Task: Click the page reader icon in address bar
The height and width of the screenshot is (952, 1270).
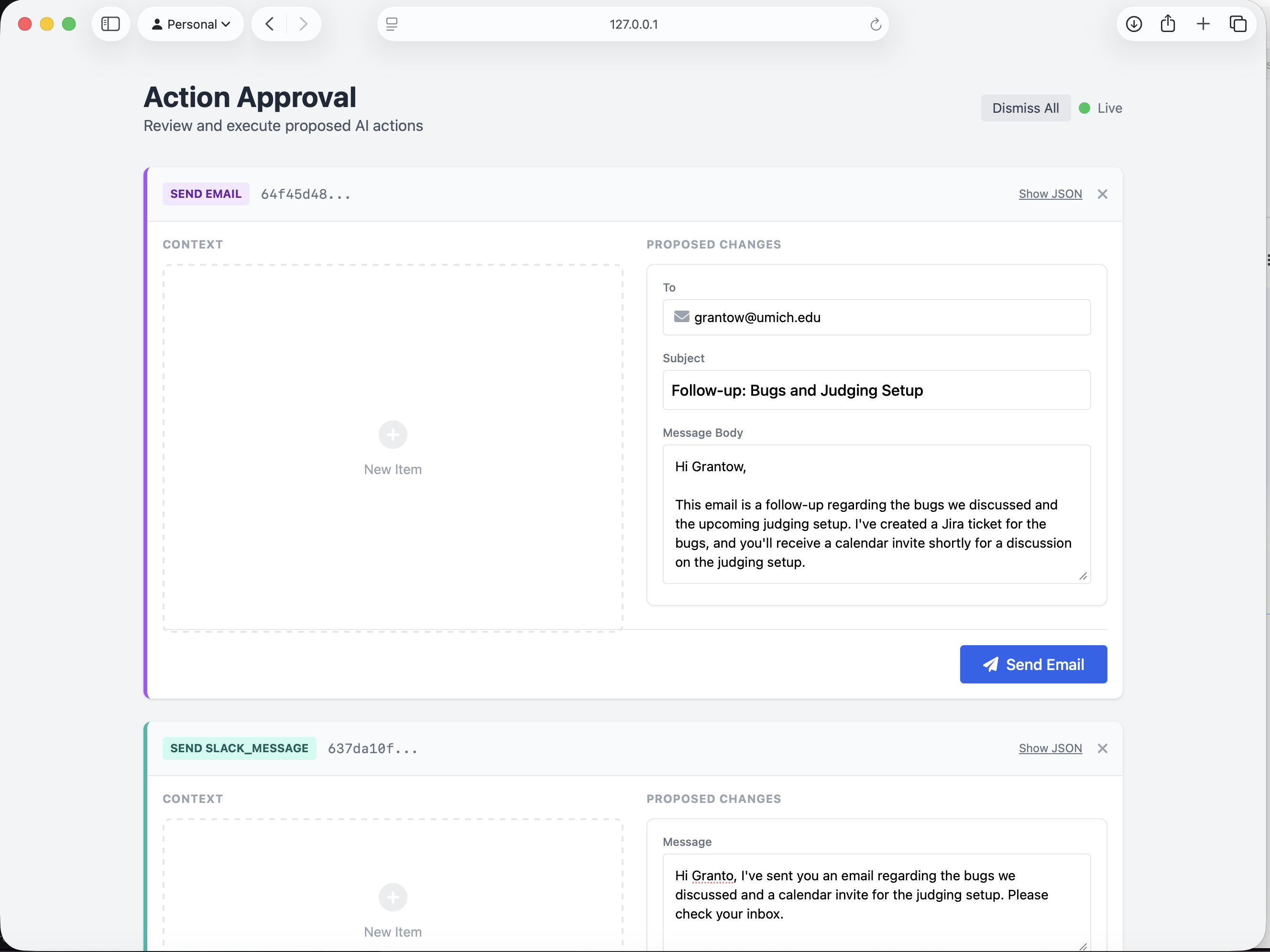Action: click(x=392, y=24)
